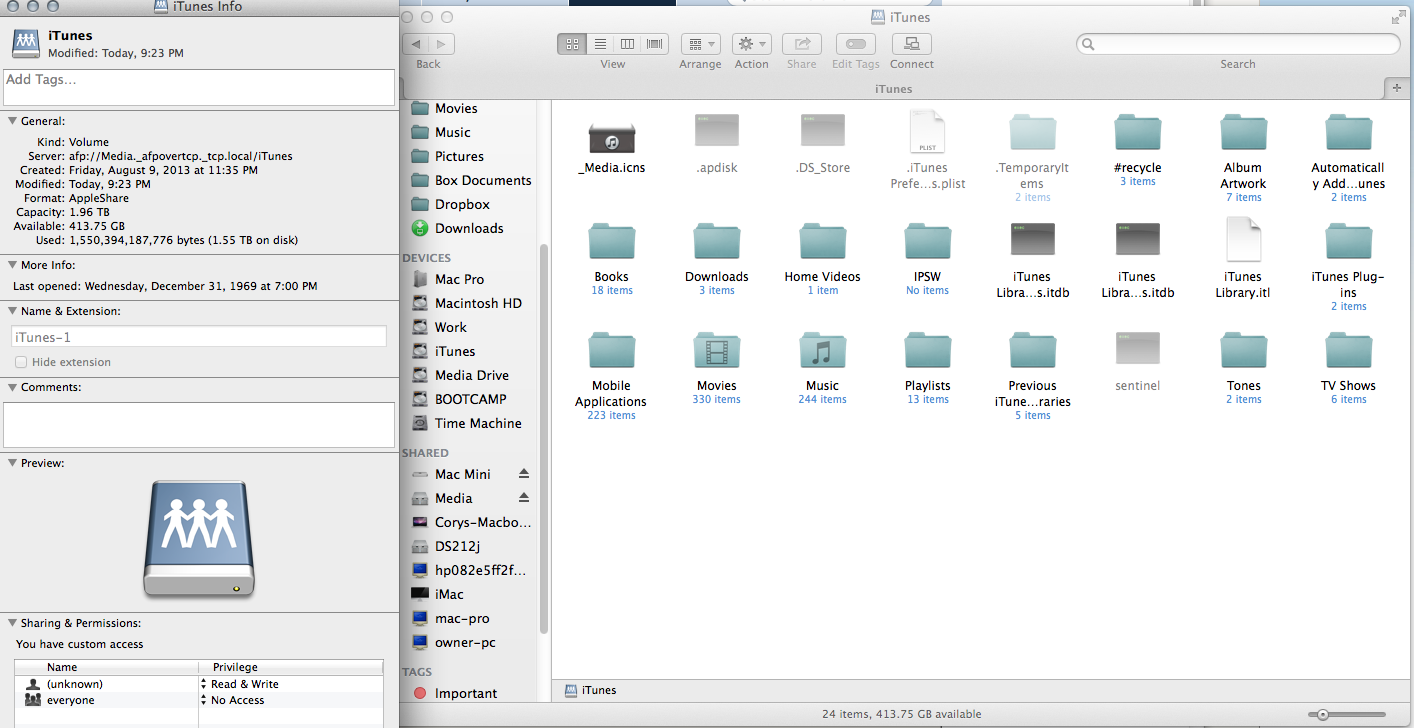Switch Finder to Cover Flow view

[655, 44]
